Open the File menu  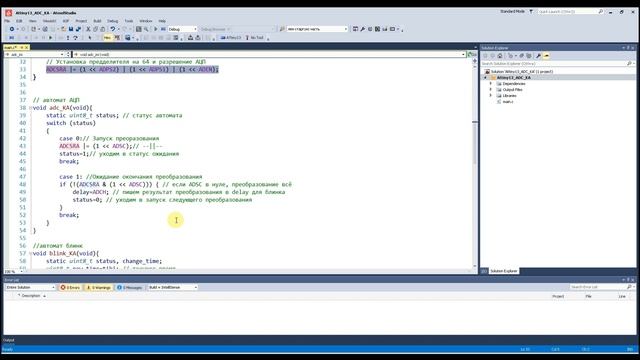pos(7,21)
